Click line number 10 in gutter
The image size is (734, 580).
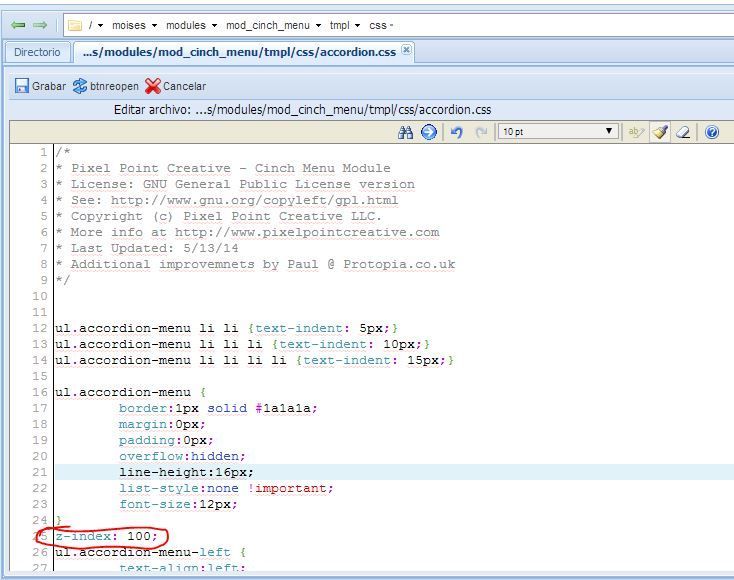[40, 296]
